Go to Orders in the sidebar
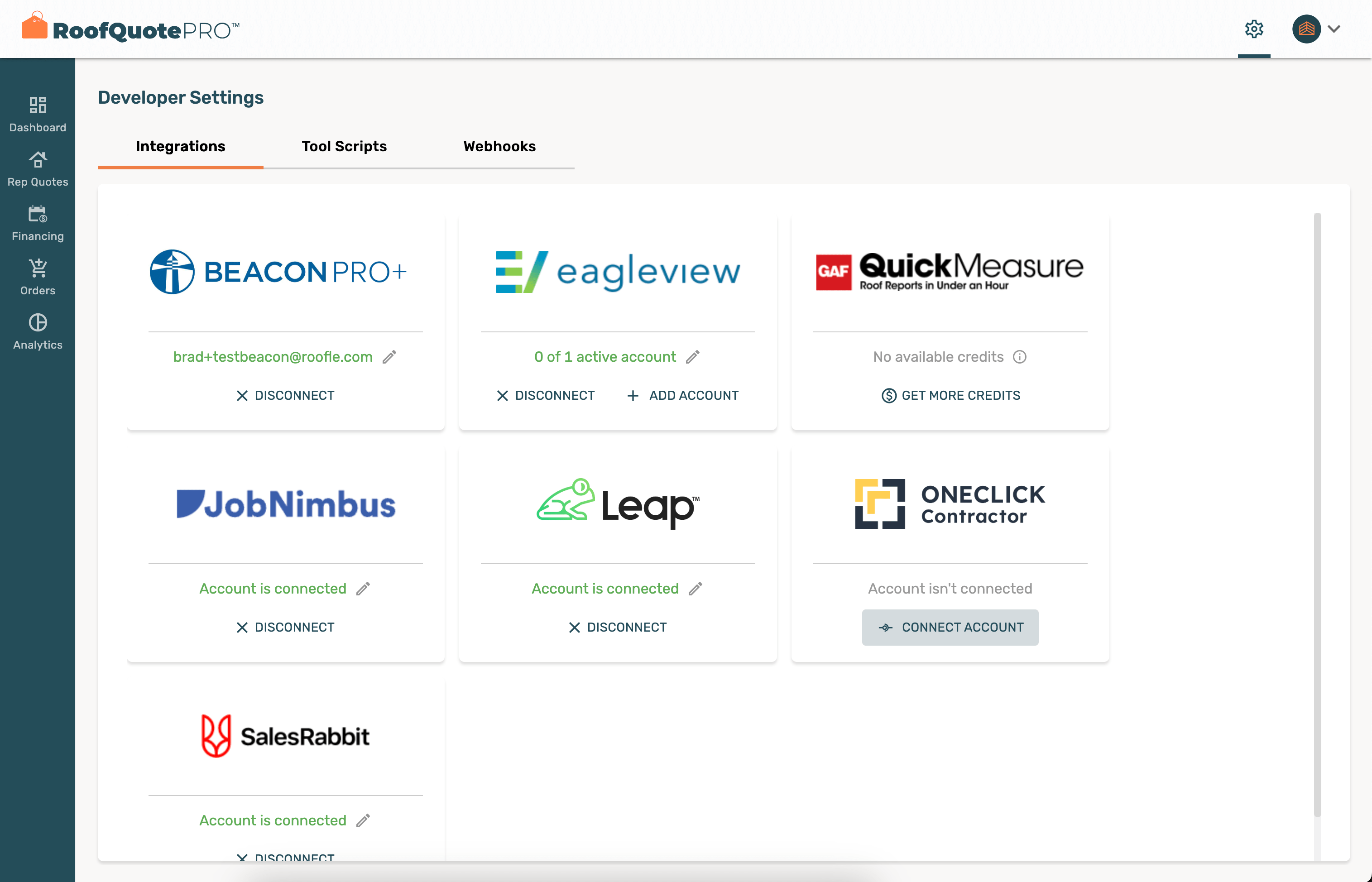1372x882 pixels. (x=37, y=276)
